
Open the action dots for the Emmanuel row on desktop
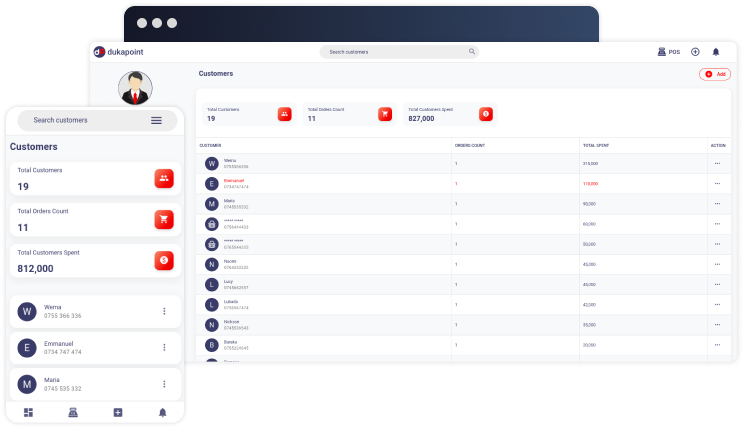[x=717, y=184]
